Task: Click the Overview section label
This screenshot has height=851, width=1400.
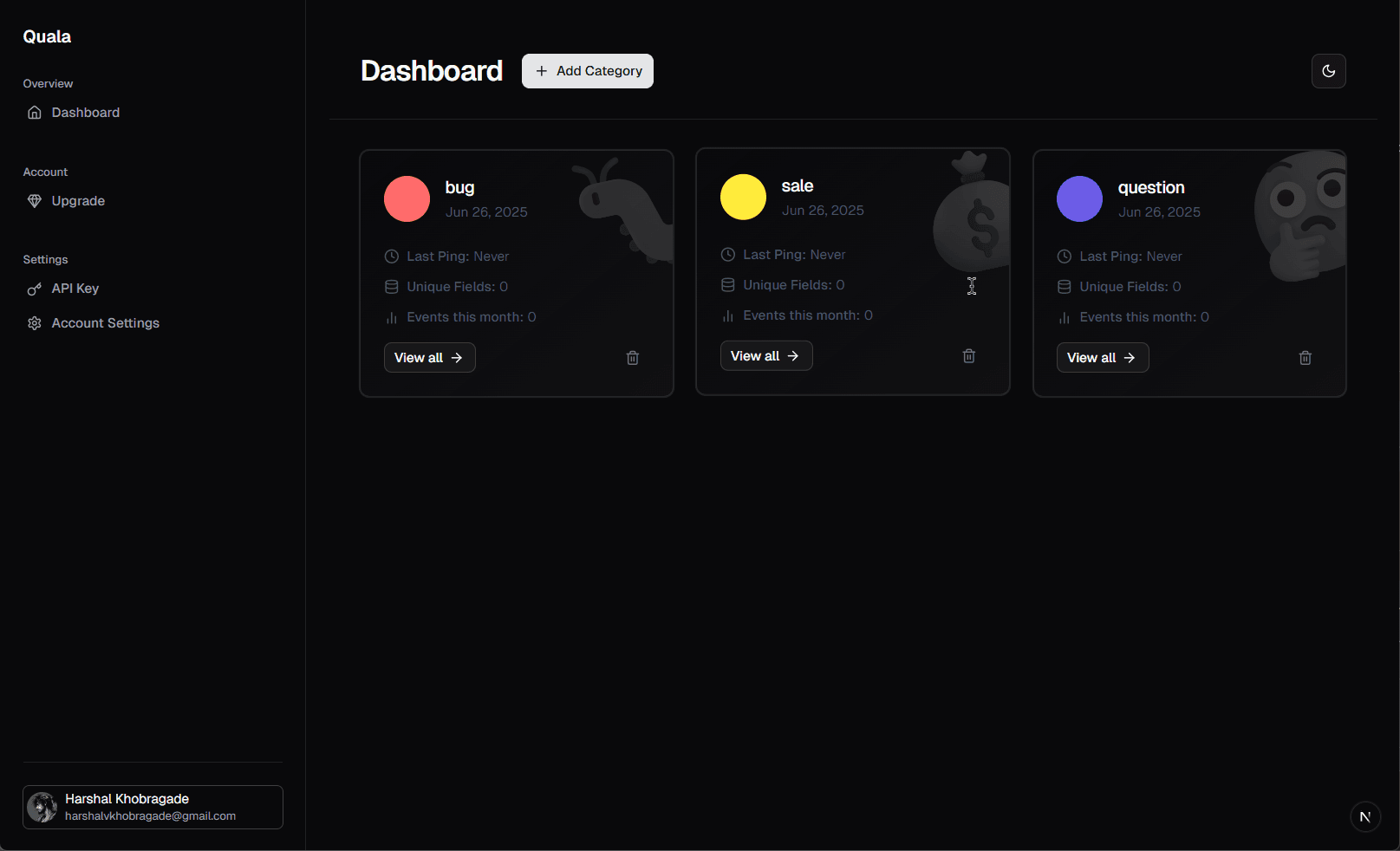Action: pos(48,84)
